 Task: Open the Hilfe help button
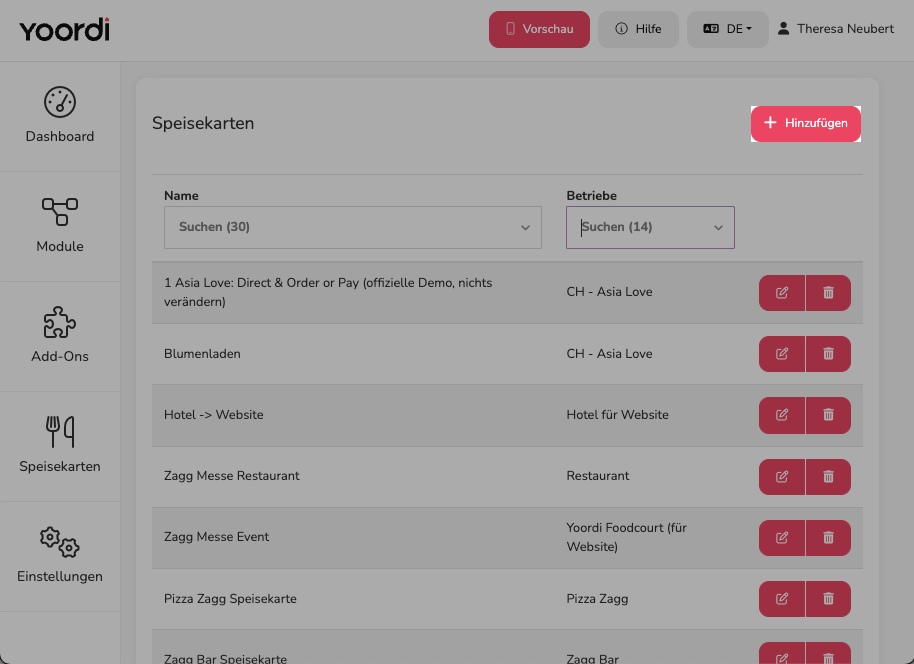point(638,29)
